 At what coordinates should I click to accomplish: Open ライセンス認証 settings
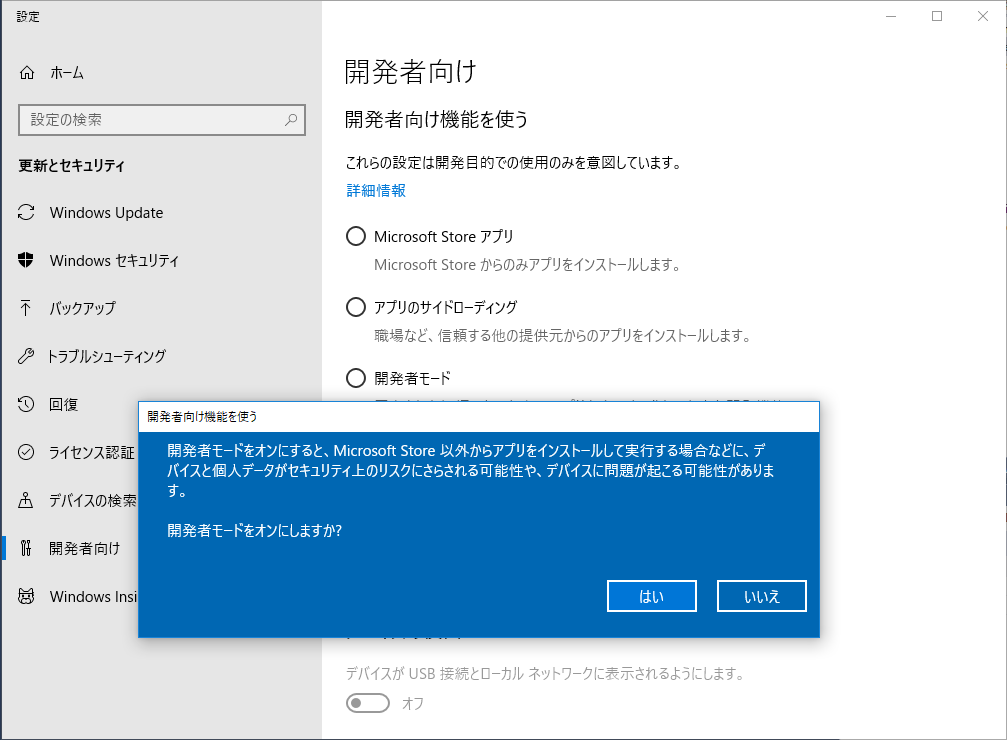[92, 452]
